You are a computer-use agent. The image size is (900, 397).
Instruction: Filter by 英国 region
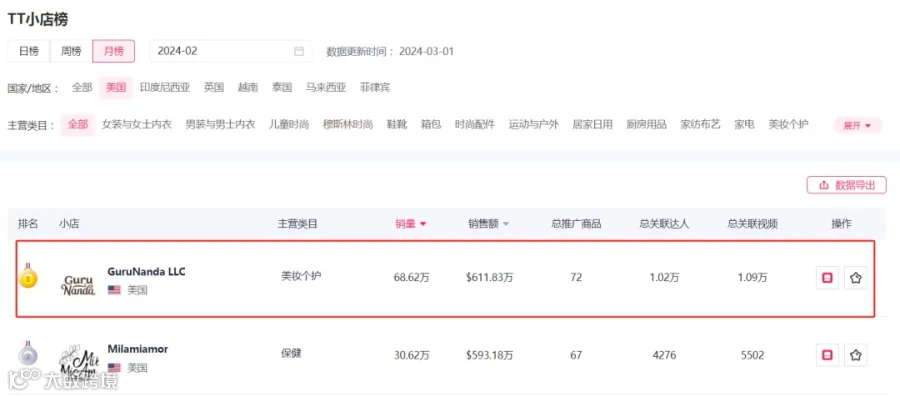(214, 88)
